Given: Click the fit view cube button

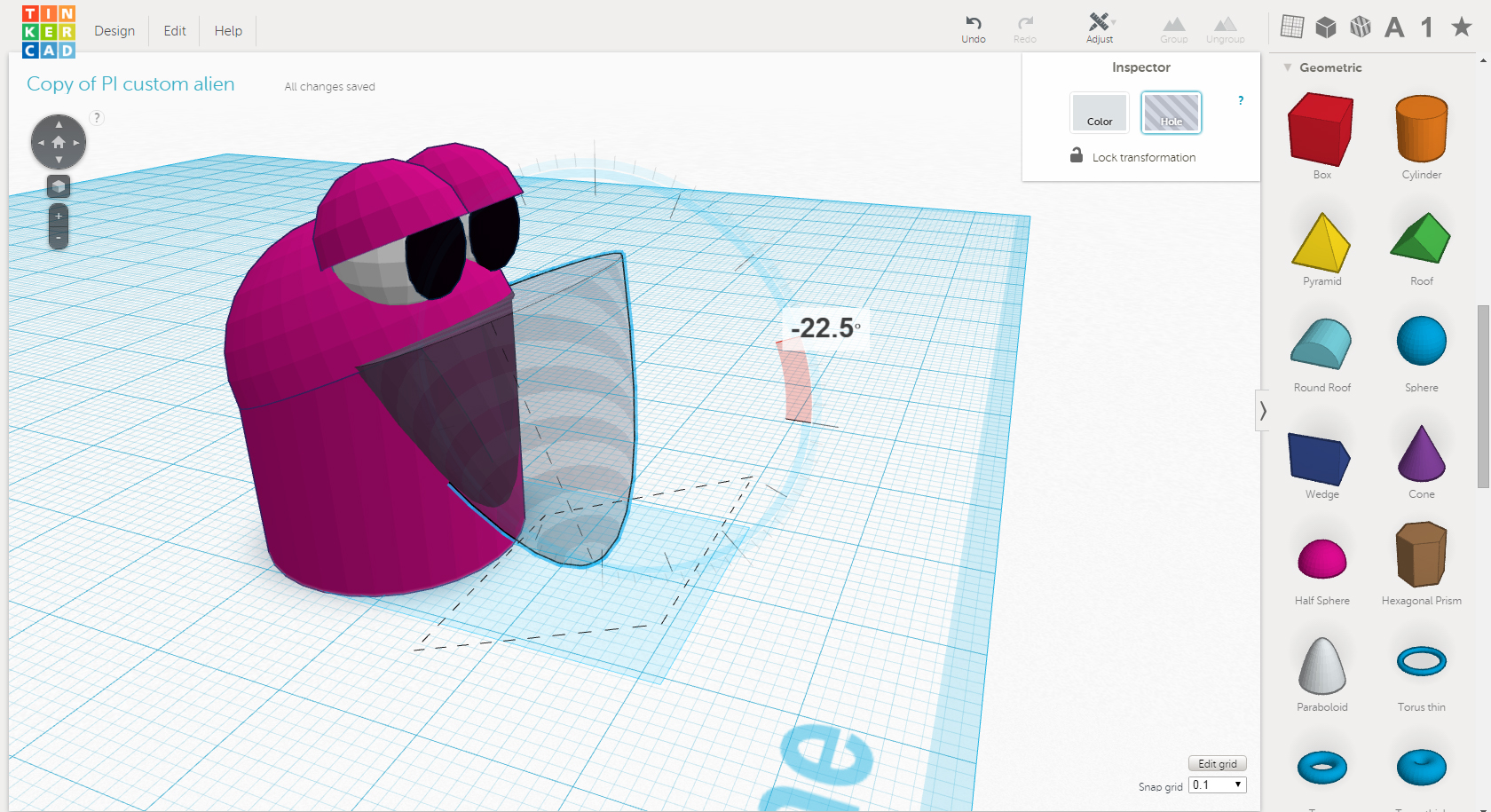Looking at the screenshot, I should point(59,186).
